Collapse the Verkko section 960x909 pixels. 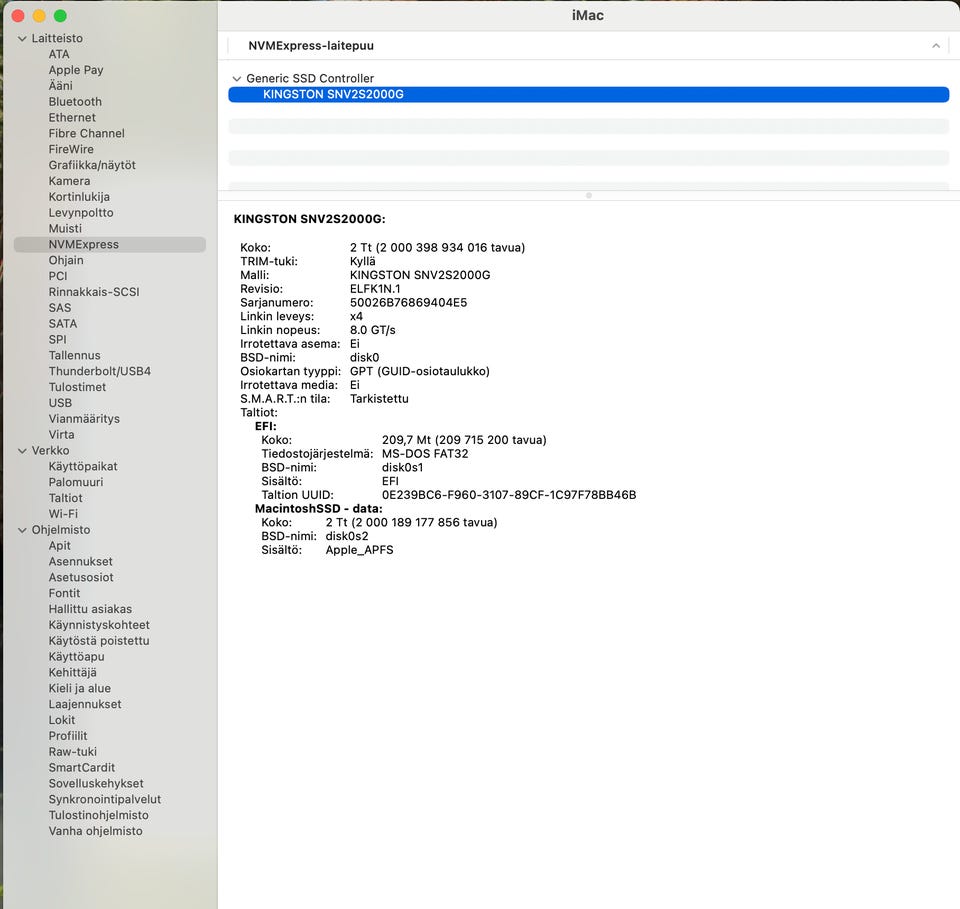point(22,451)
